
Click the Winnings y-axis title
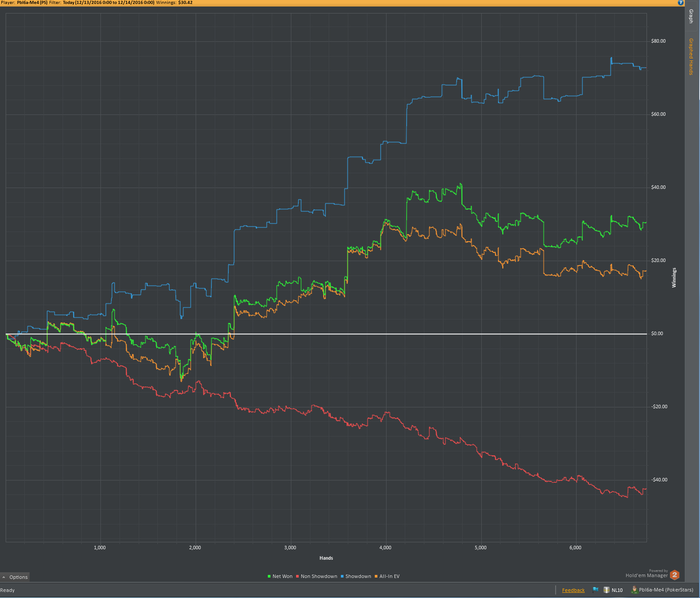[674, 278]
